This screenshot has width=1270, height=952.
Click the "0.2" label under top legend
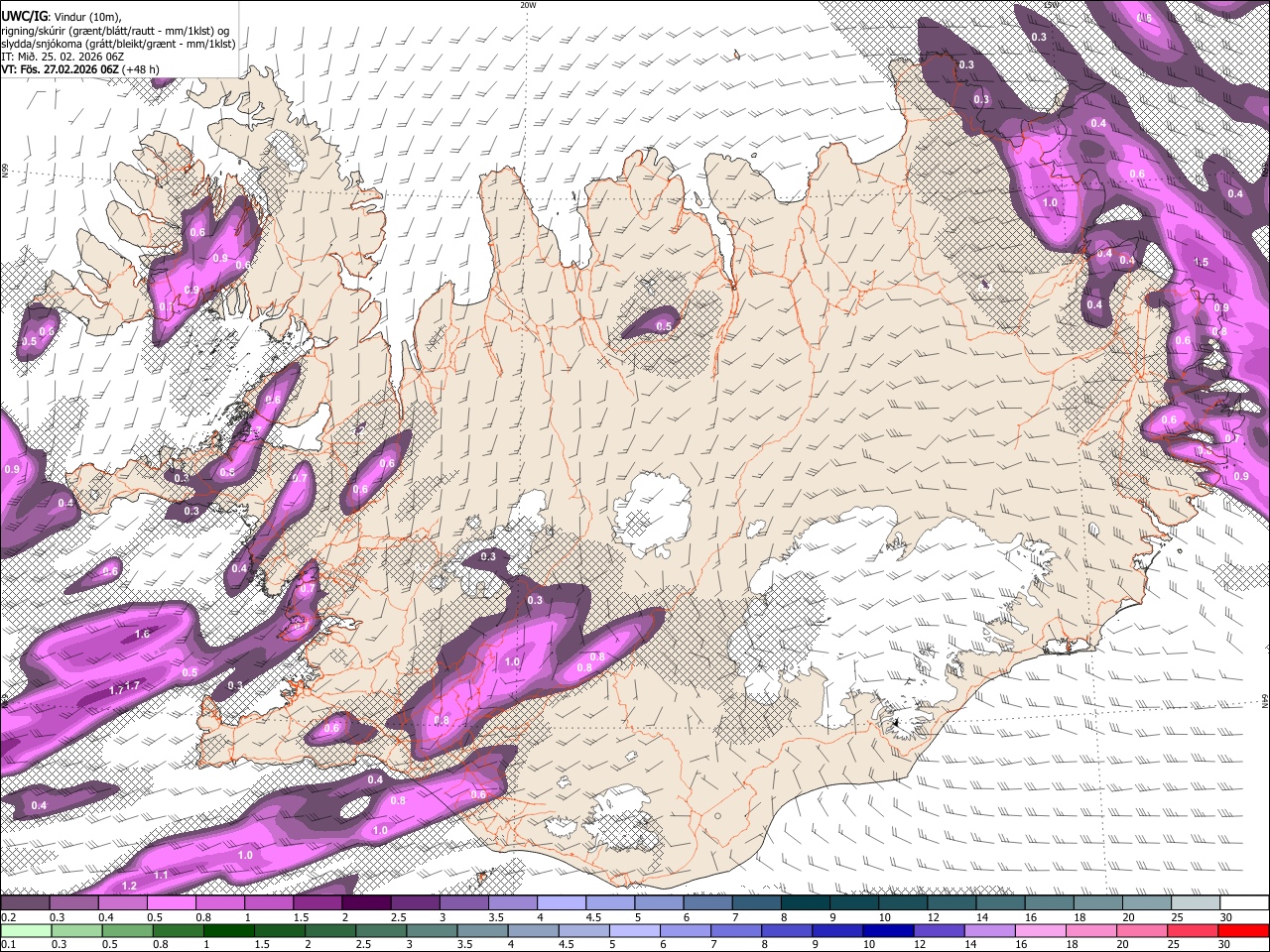coord(7,917)
